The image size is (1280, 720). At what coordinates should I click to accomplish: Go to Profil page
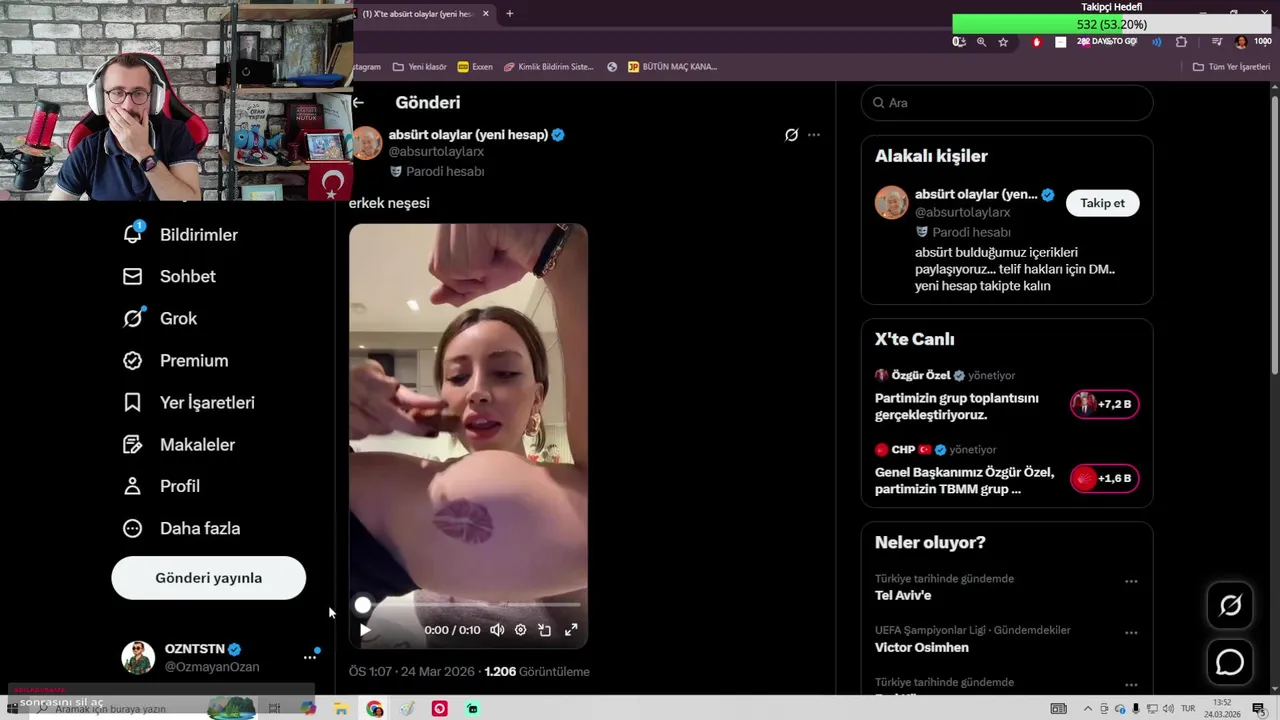(x=161, y=486)
